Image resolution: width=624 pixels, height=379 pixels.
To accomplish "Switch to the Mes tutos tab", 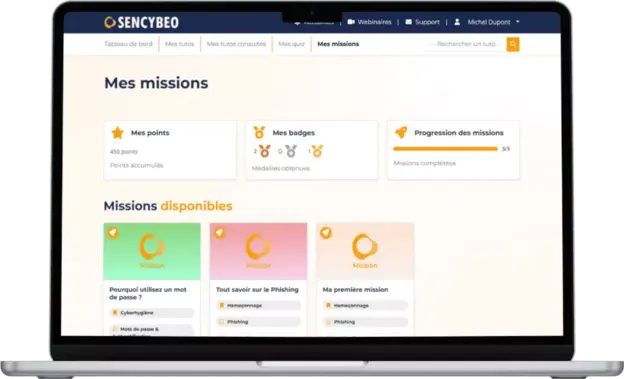I will 179,44.
